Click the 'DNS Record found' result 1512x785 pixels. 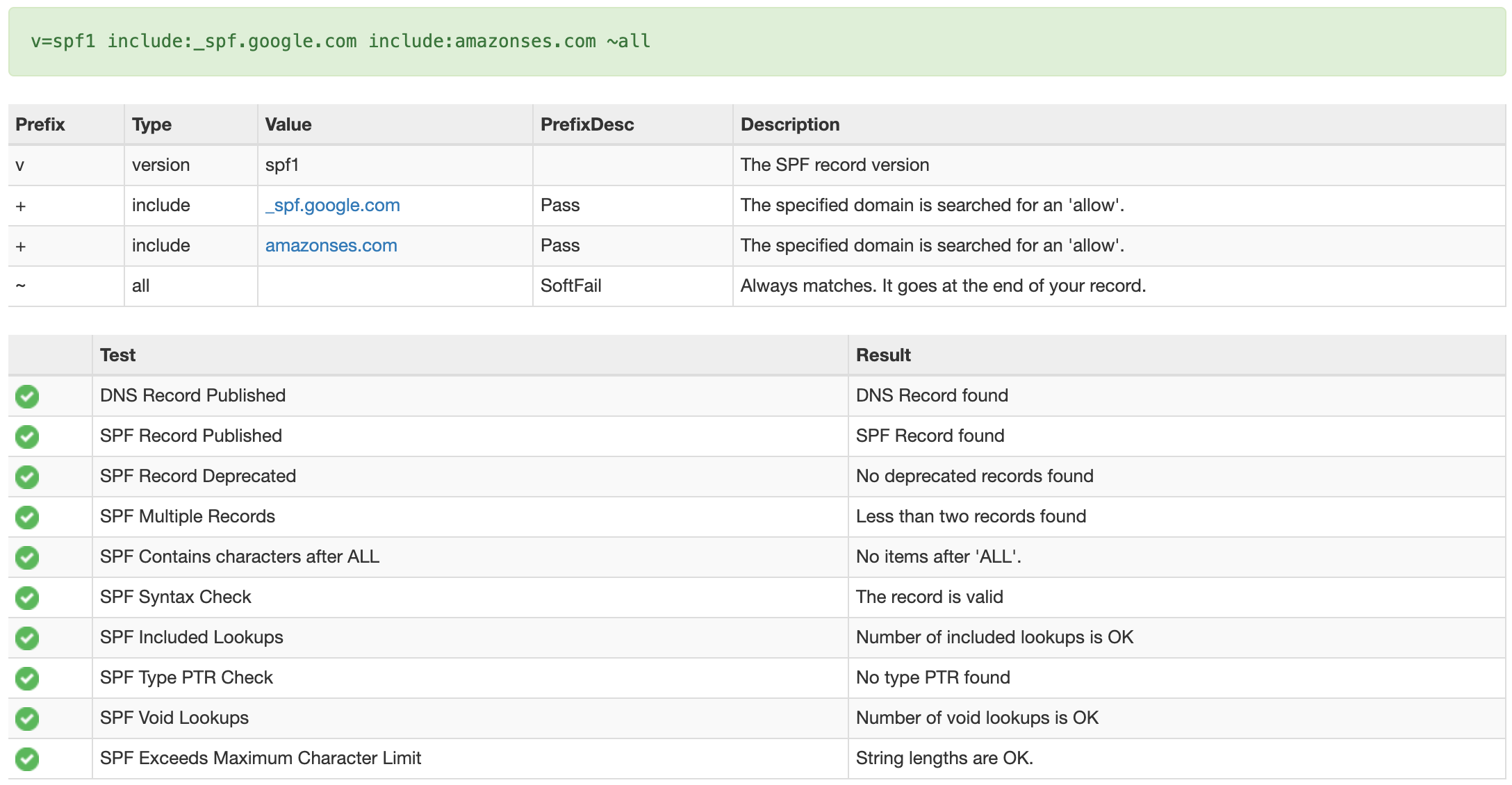point(932,395)
